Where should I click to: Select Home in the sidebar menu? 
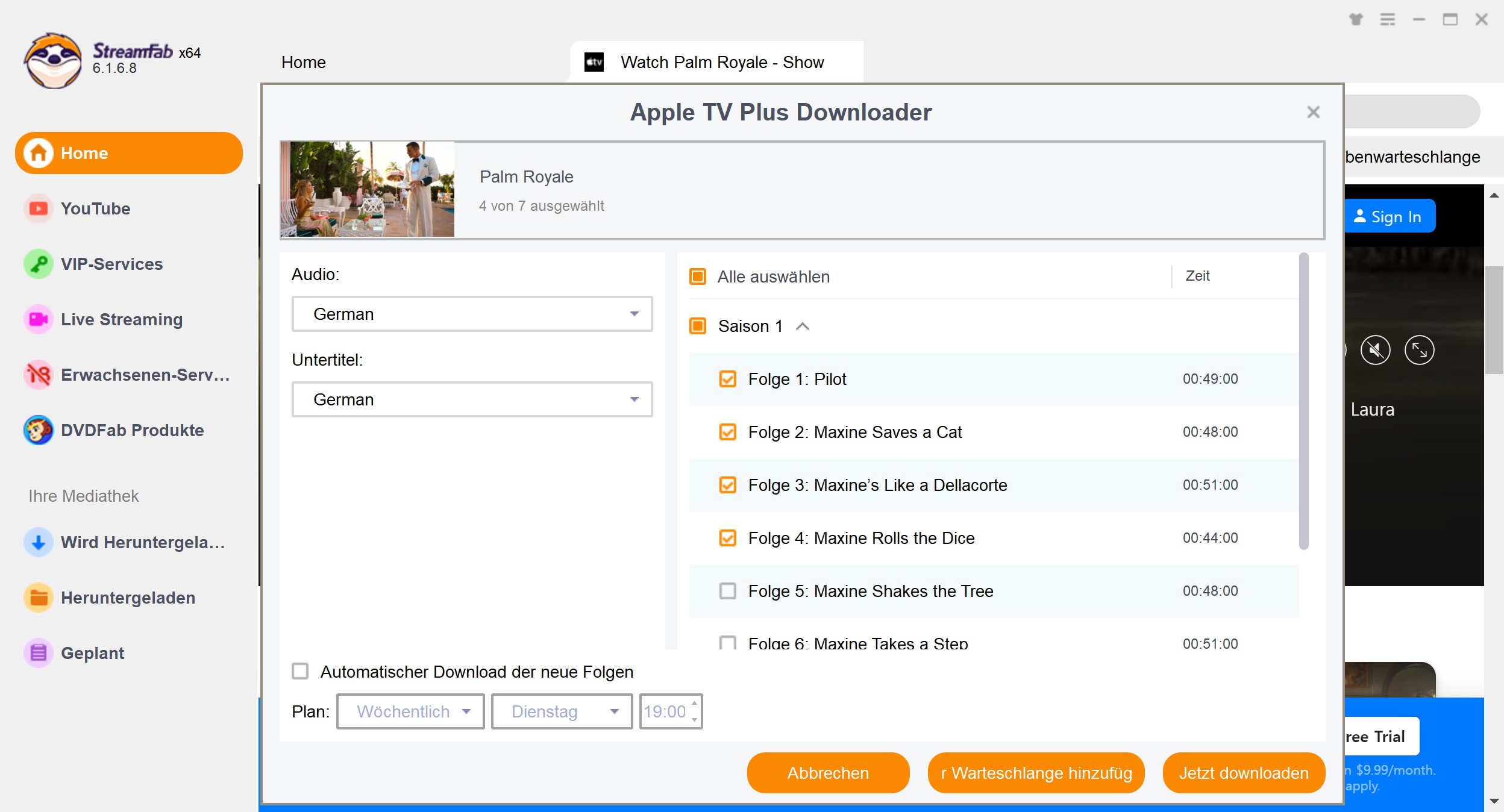coord(129,153)
